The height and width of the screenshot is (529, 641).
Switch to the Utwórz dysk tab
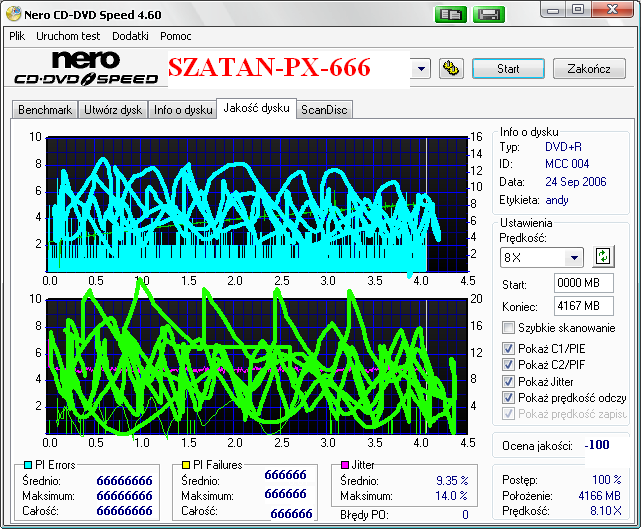point(113,110)
